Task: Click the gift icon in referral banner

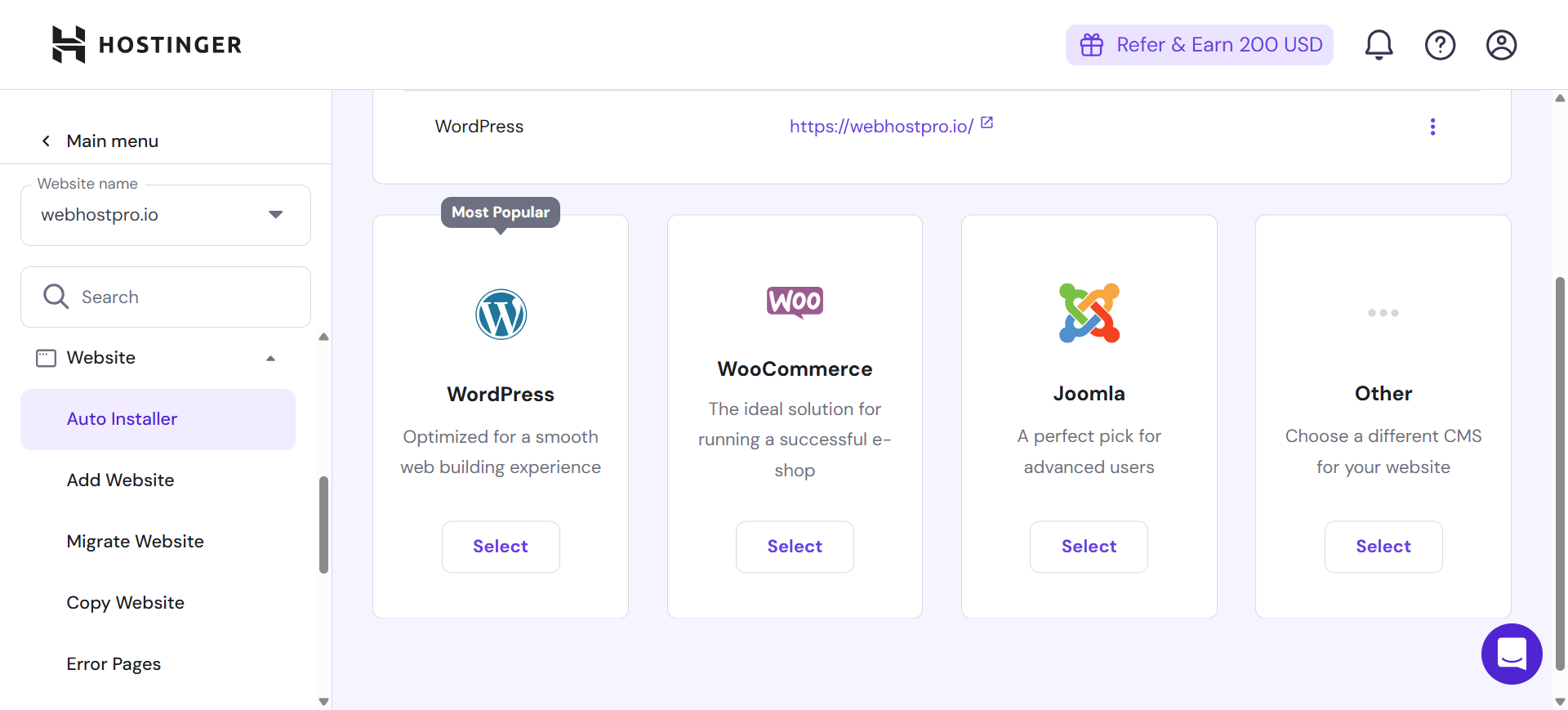Action: click(1092, 44)
